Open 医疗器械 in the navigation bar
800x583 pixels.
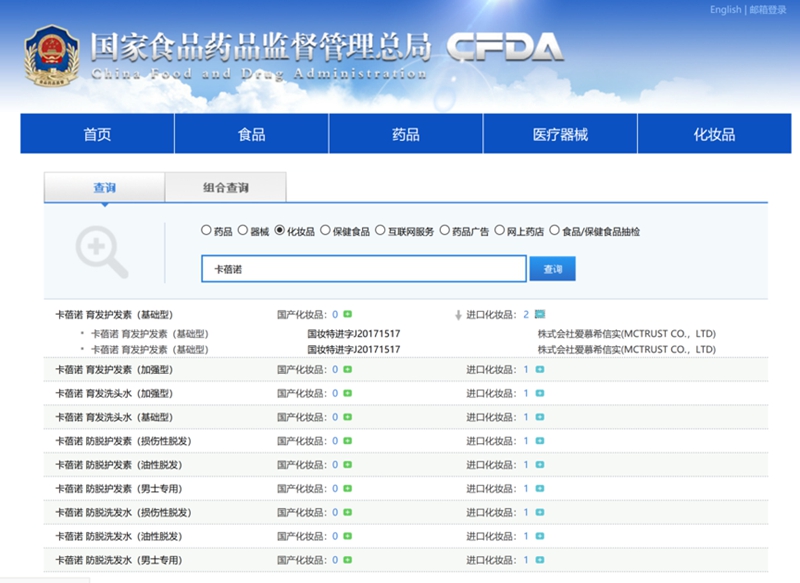tap(560, 134)
